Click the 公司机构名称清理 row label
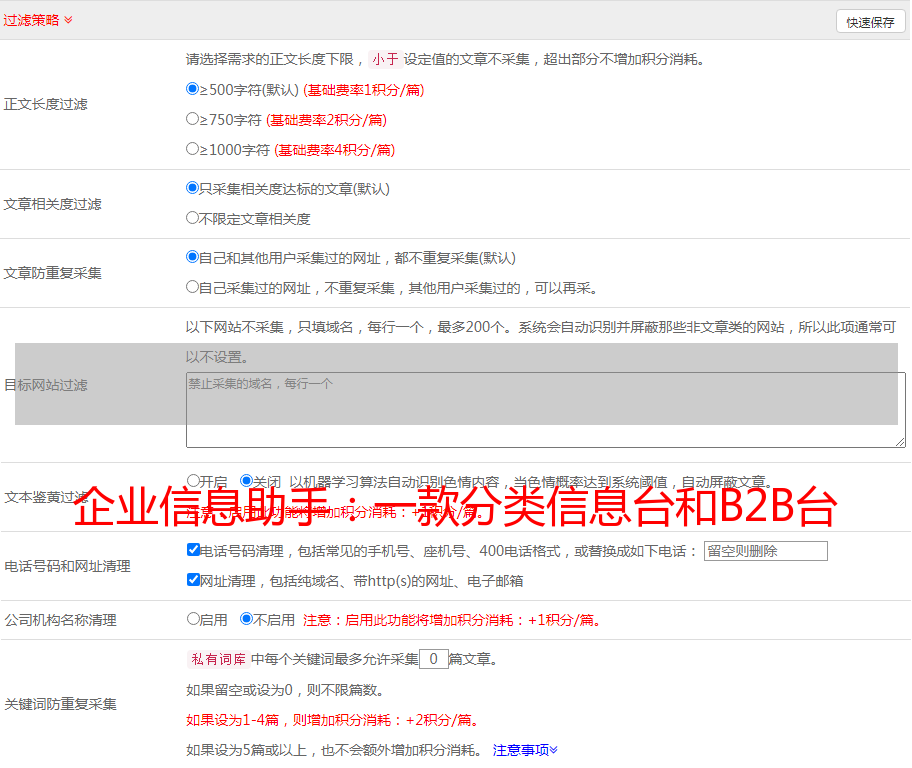Image resolution: width=912 pixels, height=768 pixels. 60,620
